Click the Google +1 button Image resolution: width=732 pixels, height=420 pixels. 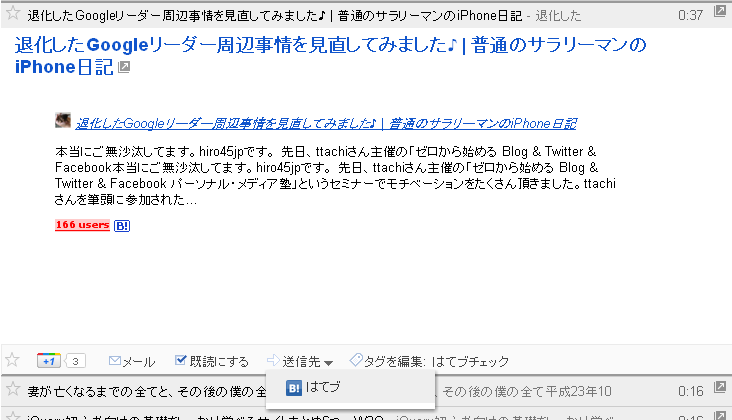coord(49,361)
